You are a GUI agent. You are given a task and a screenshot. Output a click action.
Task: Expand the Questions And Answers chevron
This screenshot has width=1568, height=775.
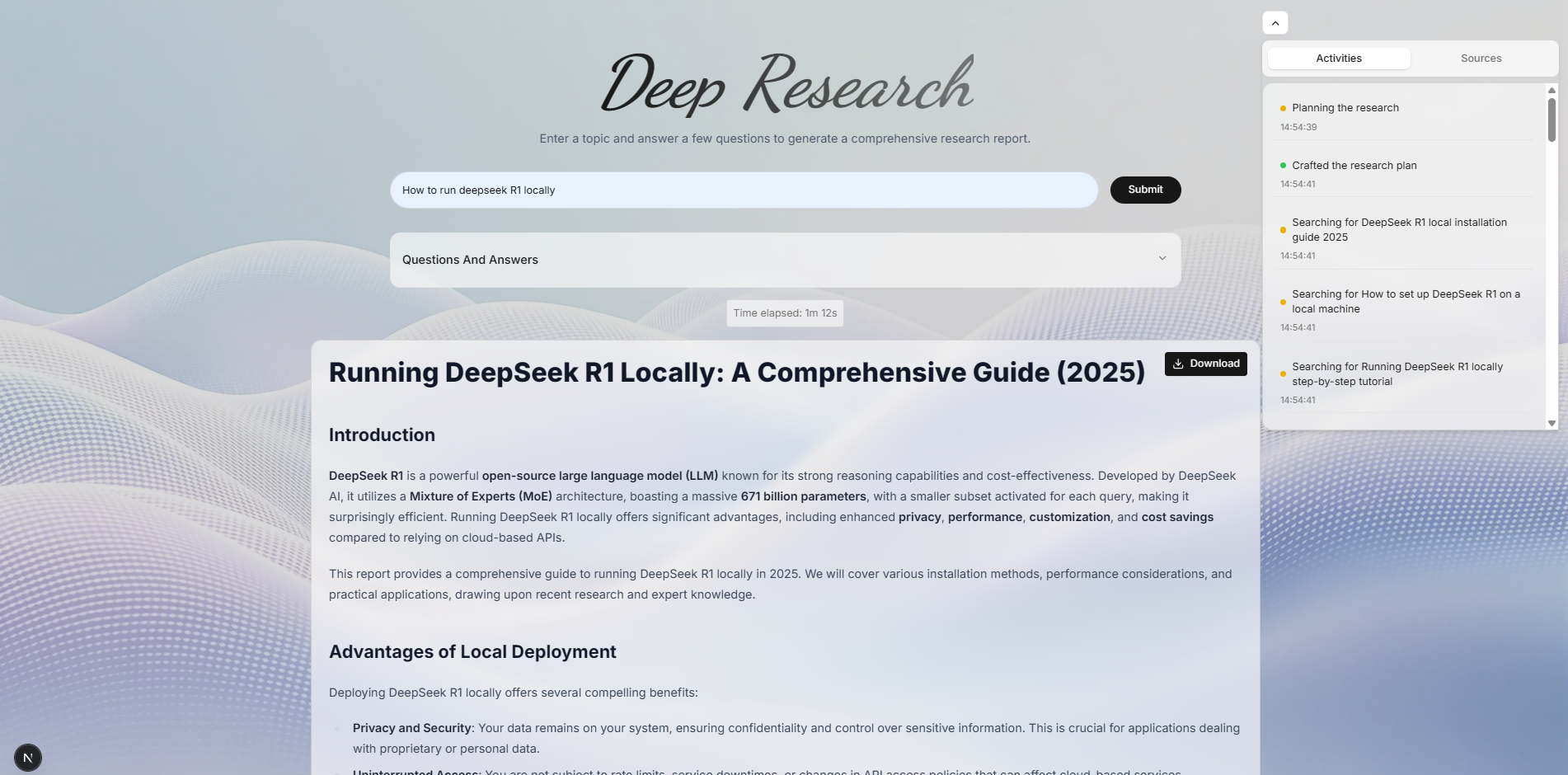tap(1162, 259)
